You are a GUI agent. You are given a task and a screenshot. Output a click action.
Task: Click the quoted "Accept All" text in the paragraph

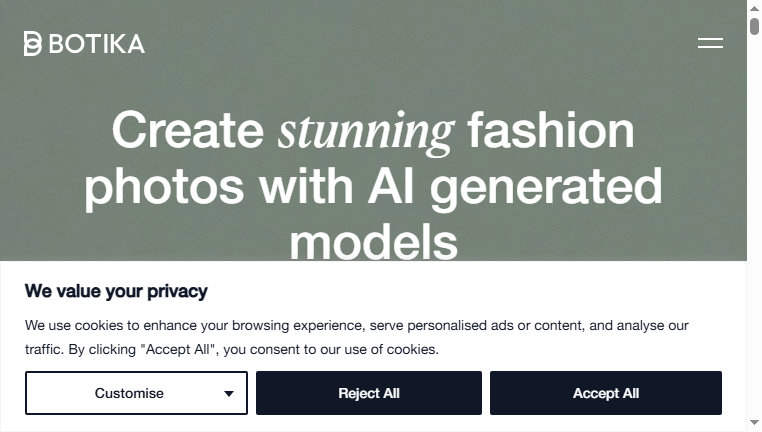pyautogui.click(x=177, y=349)
